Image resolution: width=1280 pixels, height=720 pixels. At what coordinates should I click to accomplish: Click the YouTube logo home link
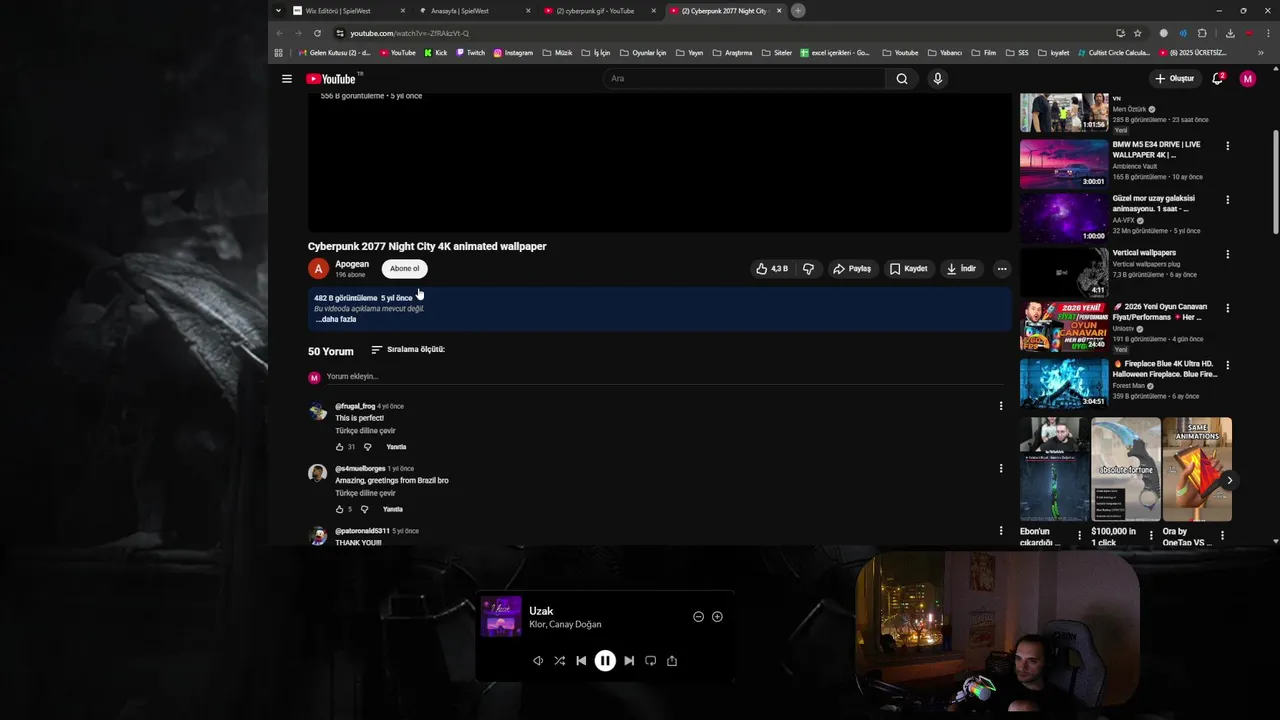tap(331, 79)
